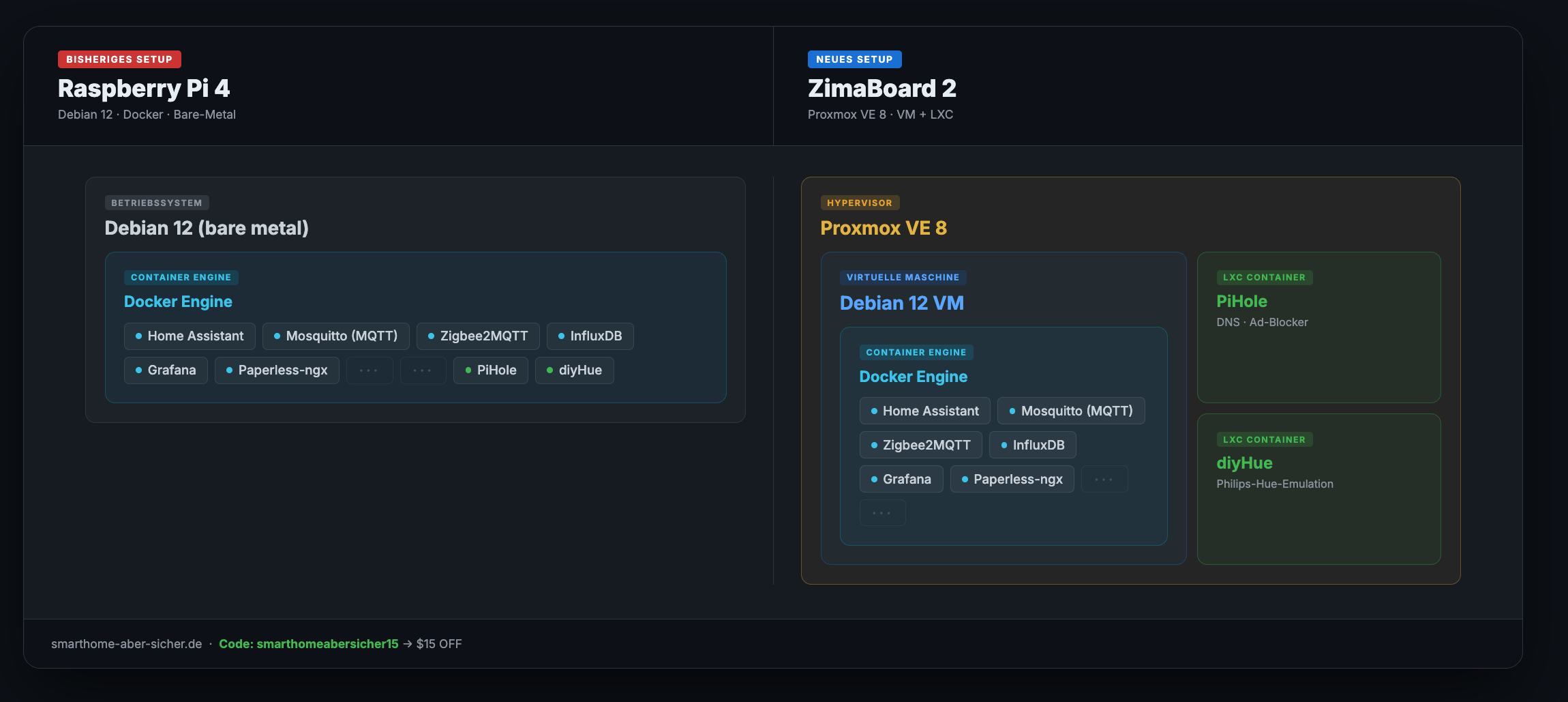Viewport: 1568px width, 702px height.
Task: Click CONTAINER ENGINE label in the bare metal box
Action: [x=181, y=278]
